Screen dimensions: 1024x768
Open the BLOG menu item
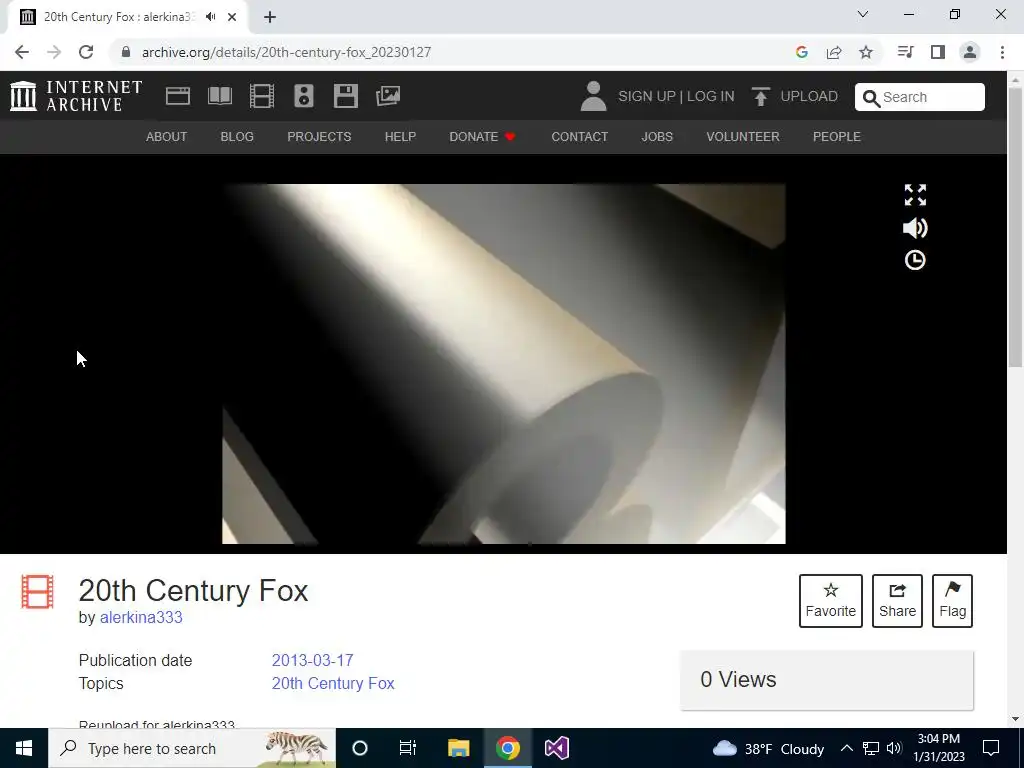click(x=237, y=136)
